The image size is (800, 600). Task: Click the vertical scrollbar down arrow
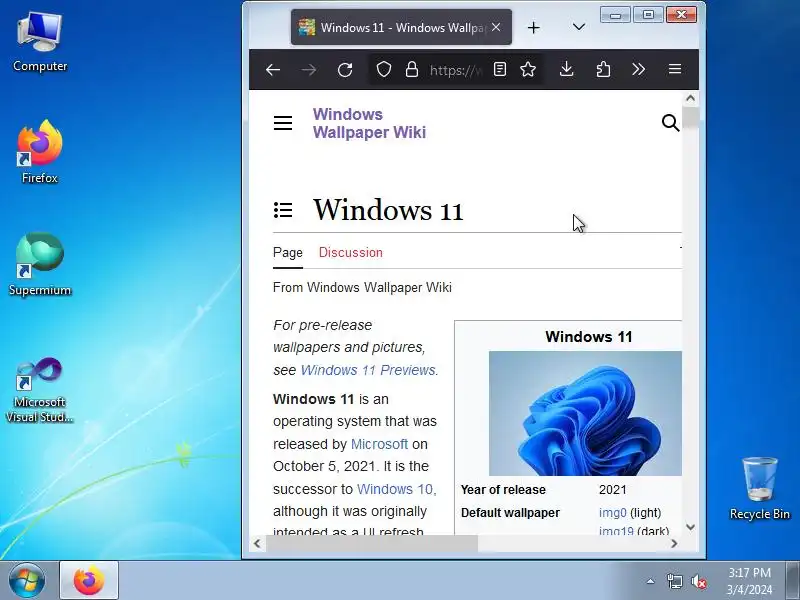coord(690,527)
